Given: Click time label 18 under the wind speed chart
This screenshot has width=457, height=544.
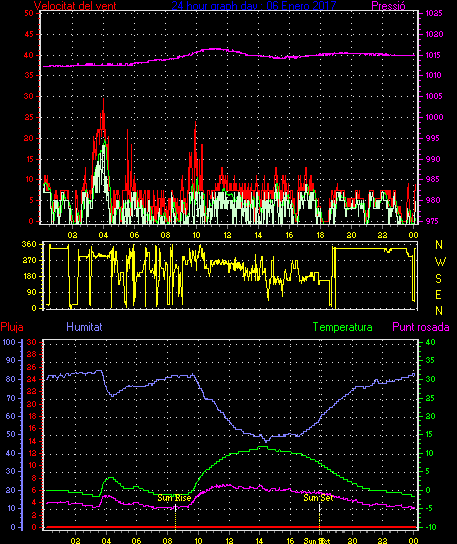Looking at the screenshot, I should pos(320,235).
